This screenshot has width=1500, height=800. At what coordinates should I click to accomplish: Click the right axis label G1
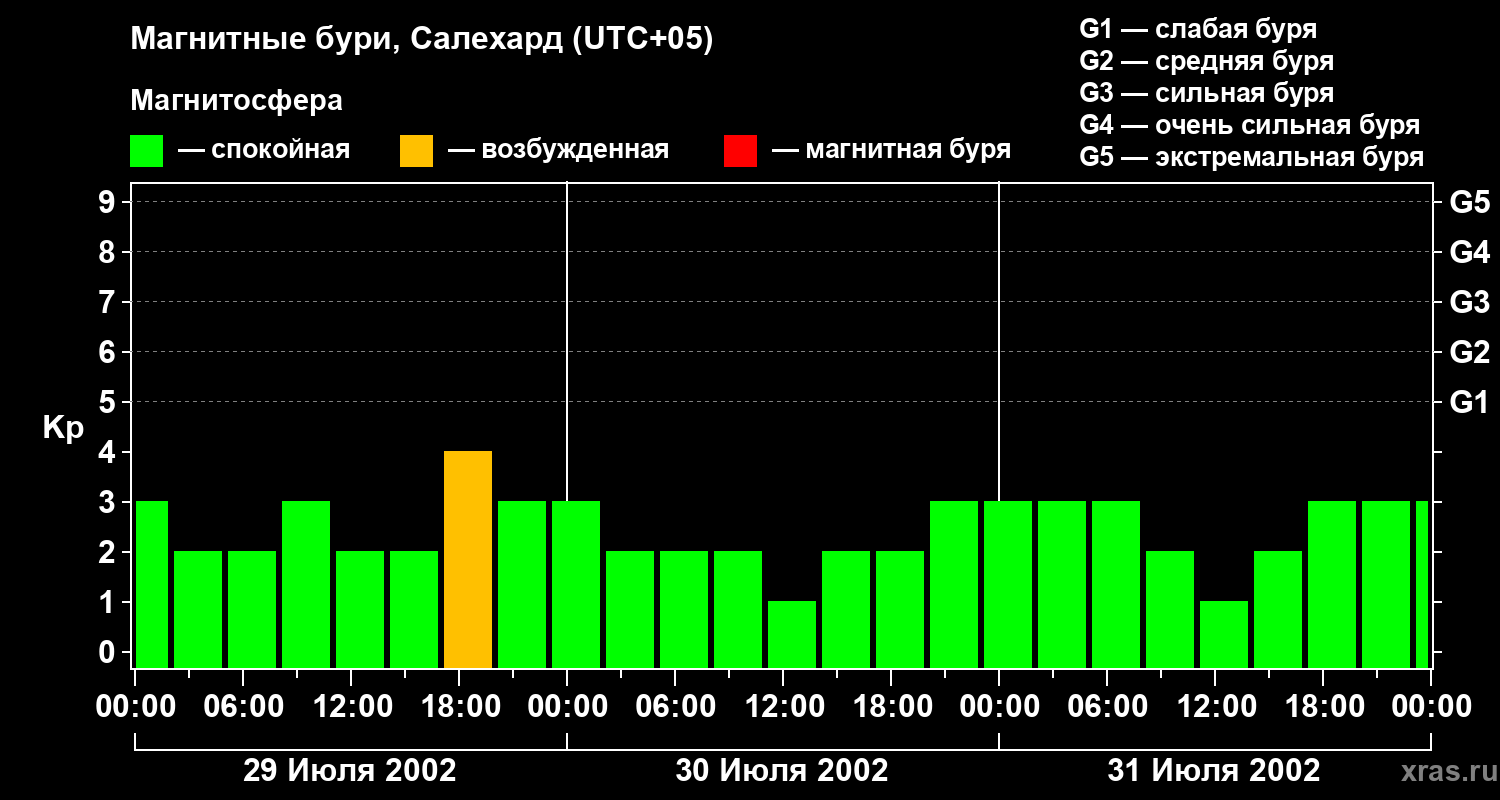click(1469, 402)
